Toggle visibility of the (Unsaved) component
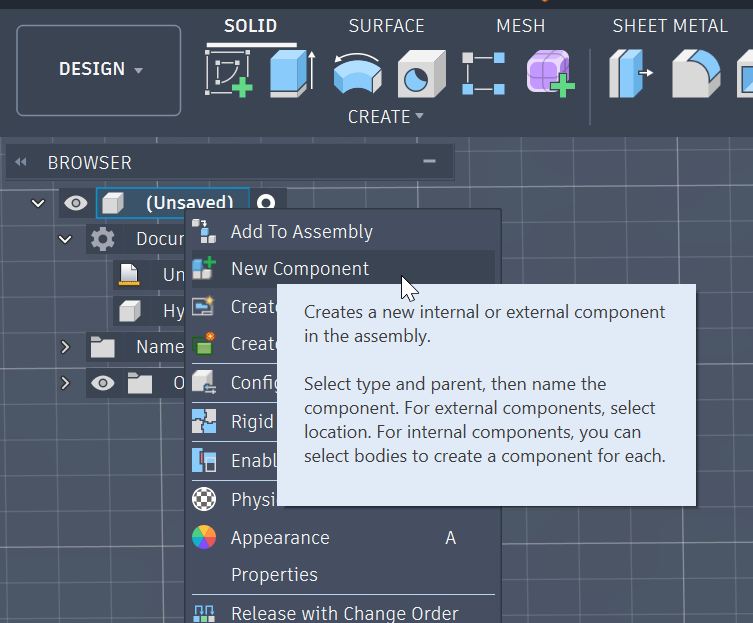 [76, 203]
